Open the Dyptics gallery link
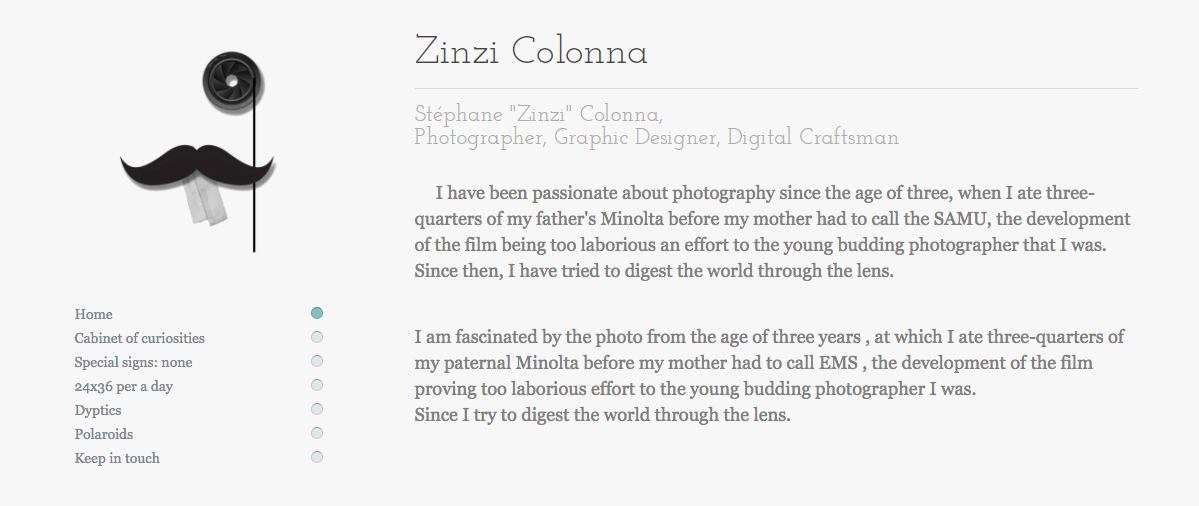The image size is (1199, 506). [98, 410]
